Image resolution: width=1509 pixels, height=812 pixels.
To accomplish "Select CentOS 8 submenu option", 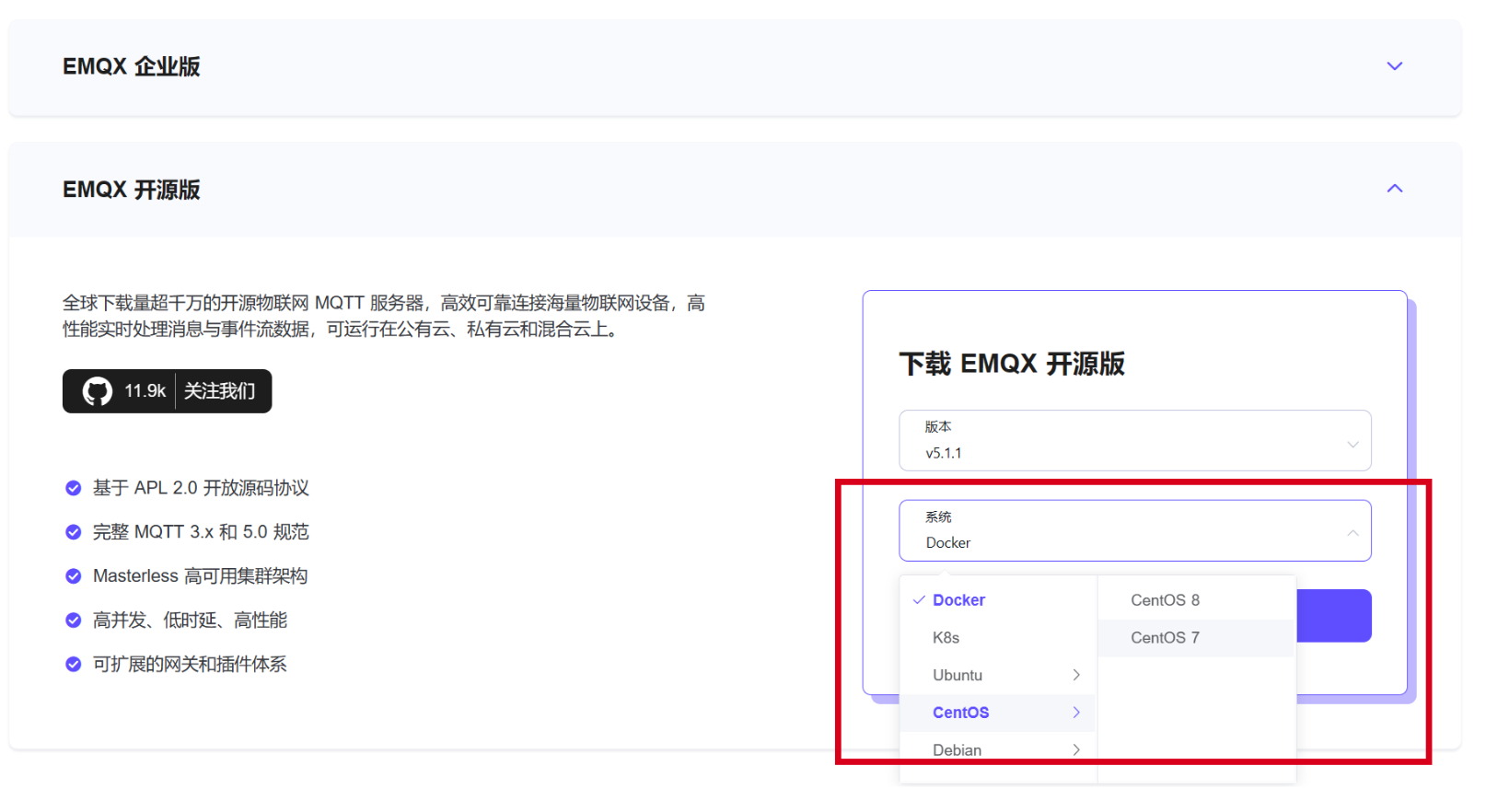I will (1197, 600).
